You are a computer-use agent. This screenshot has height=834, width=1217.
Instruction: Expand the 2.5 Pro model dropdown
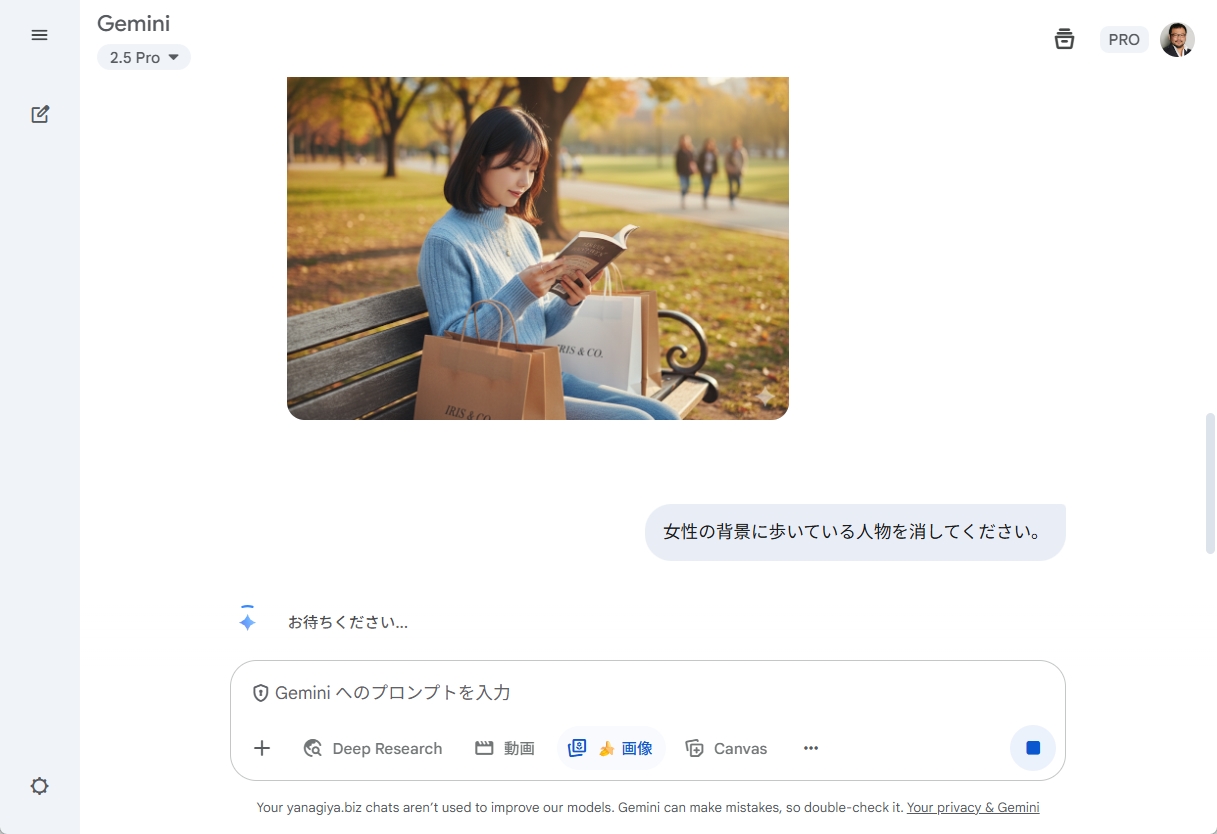click(x=144, y=58)
